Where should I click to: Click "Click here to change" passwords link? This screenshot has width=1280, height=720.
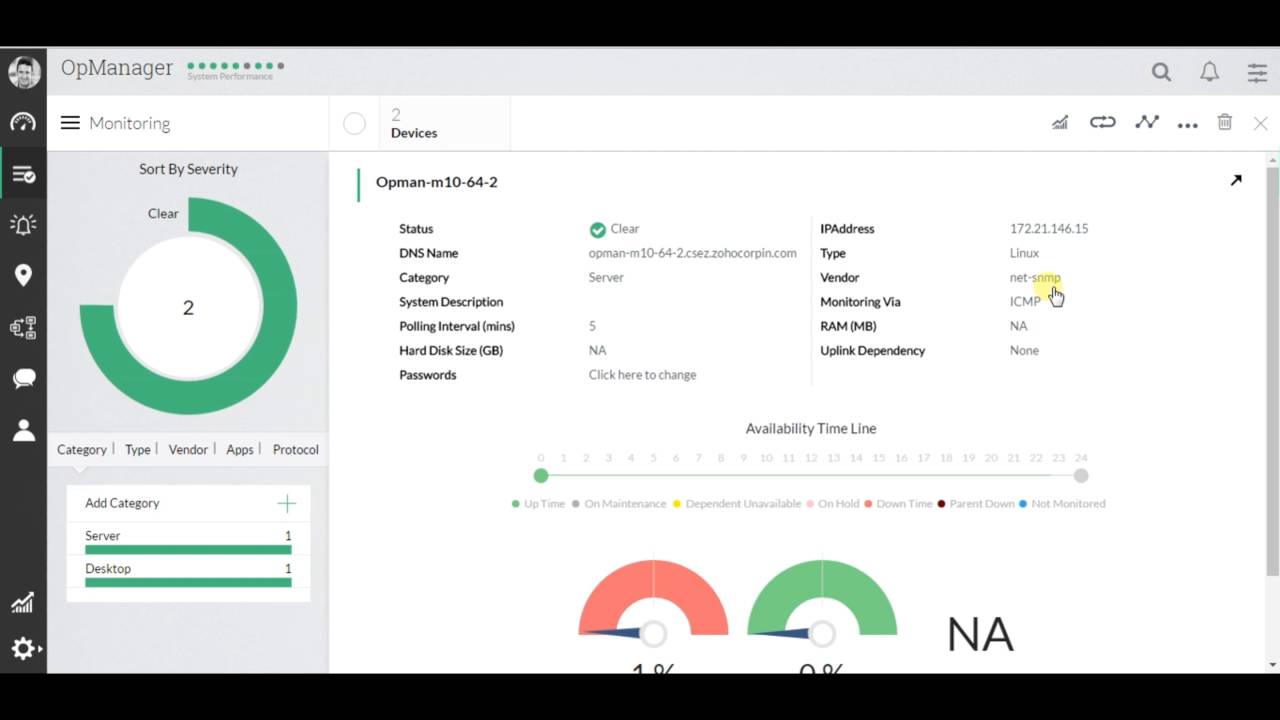pyautogui.click(x=642, y=375)
